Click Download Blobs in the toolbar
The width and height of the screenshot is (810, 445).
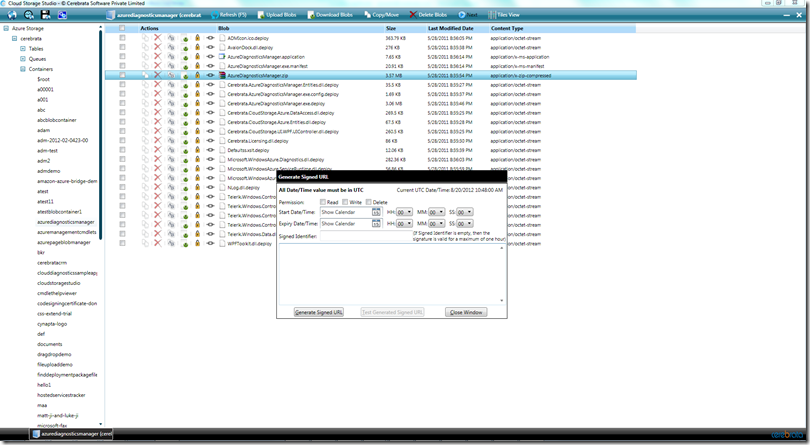coord(330,15)
